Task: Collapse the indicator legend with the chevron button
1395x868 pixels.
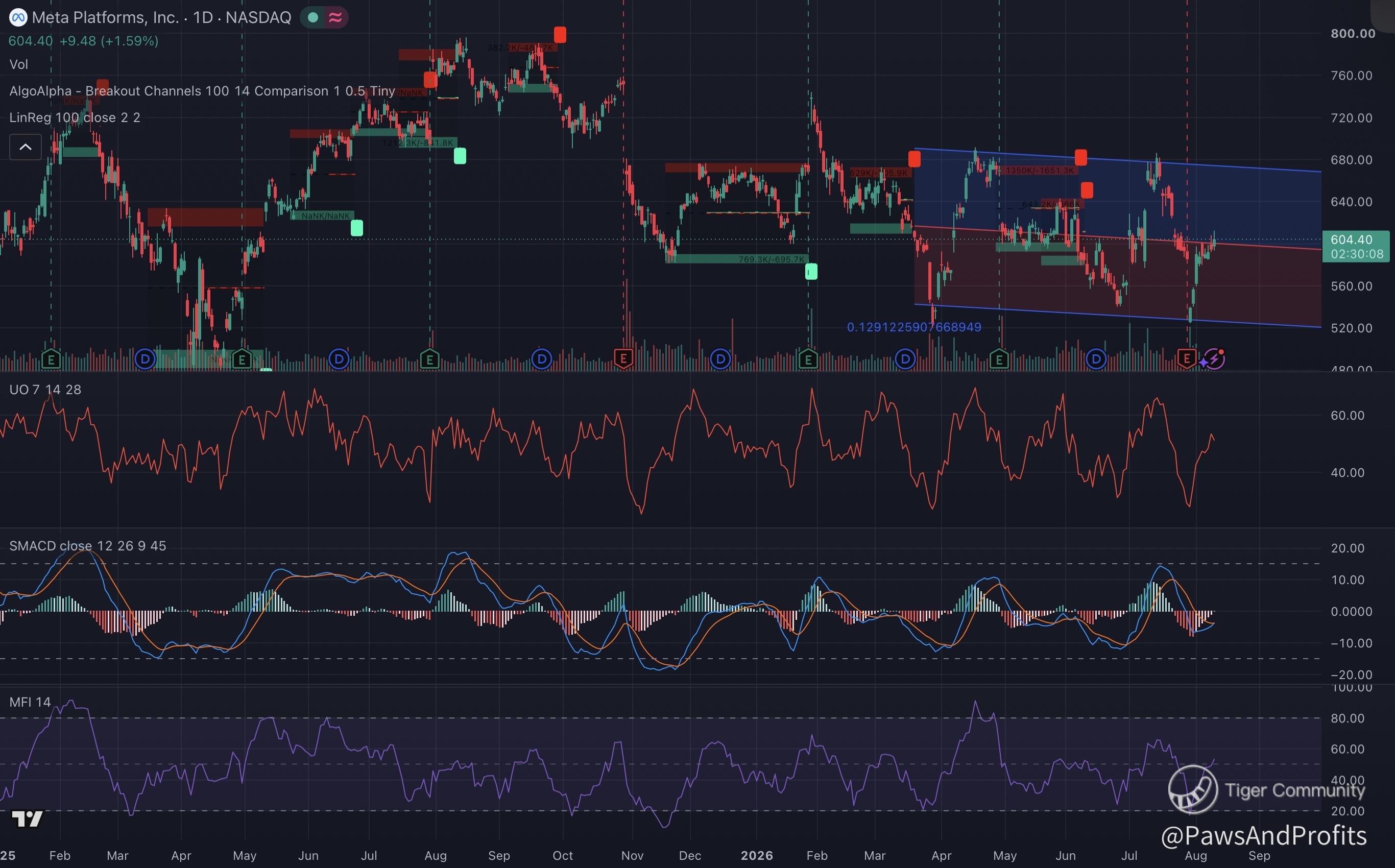Action: coord(25,147)
